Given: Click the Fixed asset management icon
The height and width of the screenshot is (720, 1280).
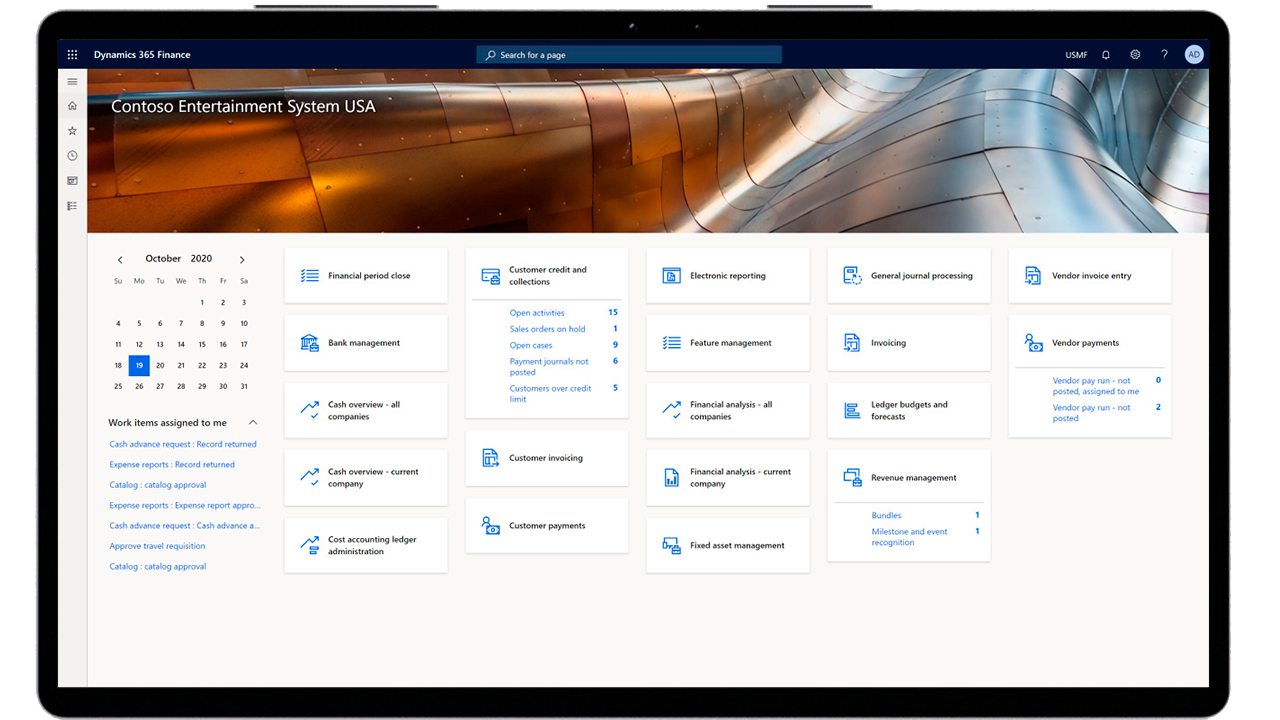Looking at the screenshot, I should click(672, 545).
